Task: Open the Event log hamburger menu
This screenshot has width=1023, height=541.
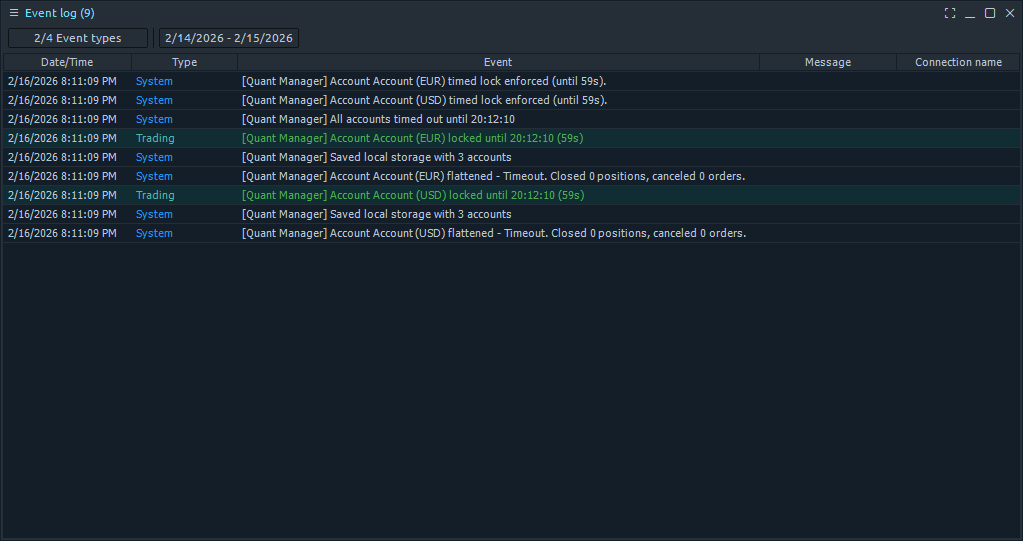Action: click(14, 13)
